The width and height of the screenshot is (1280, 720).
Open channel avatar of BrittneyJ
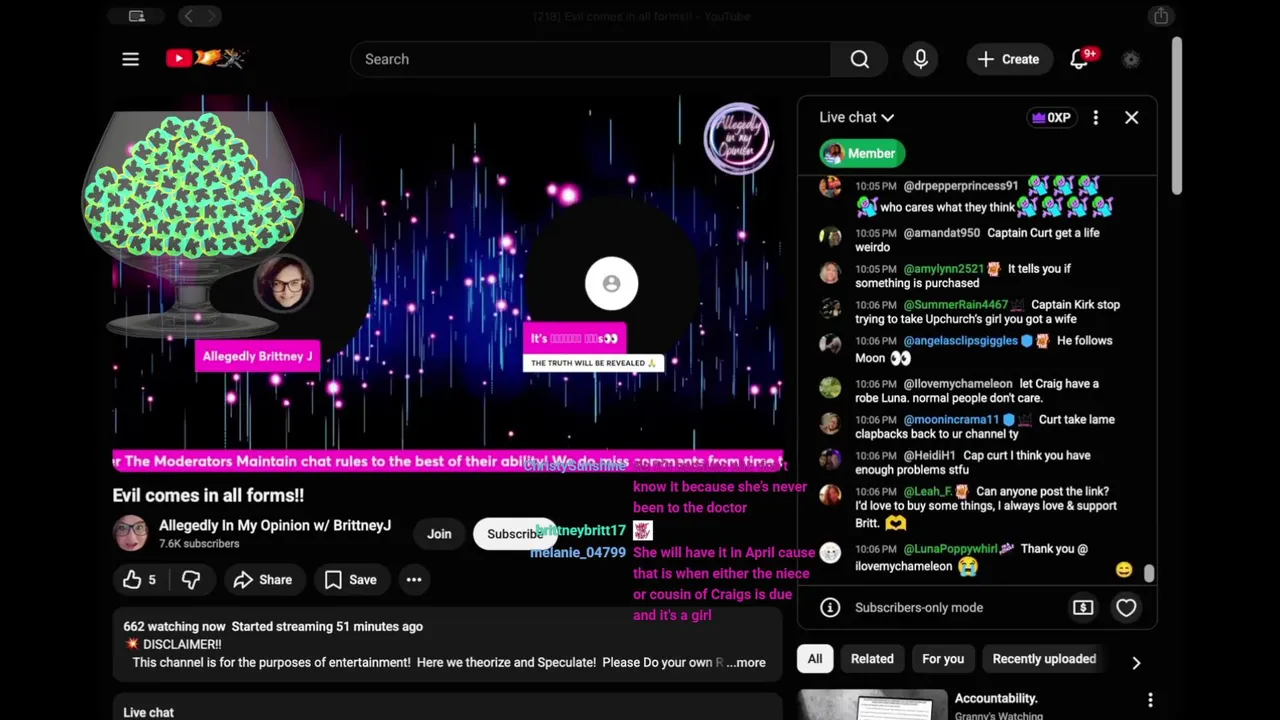pyautogui.click(x=130, y=534)
